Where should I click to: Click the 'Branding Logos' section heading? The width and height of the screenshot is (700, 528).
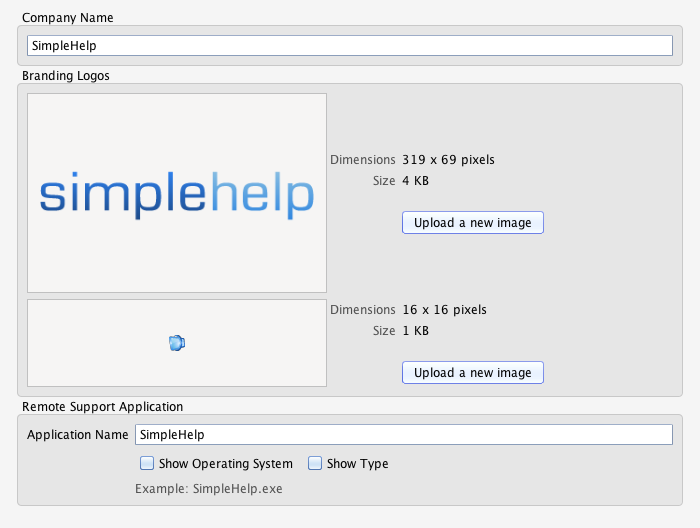click(66, 75)
